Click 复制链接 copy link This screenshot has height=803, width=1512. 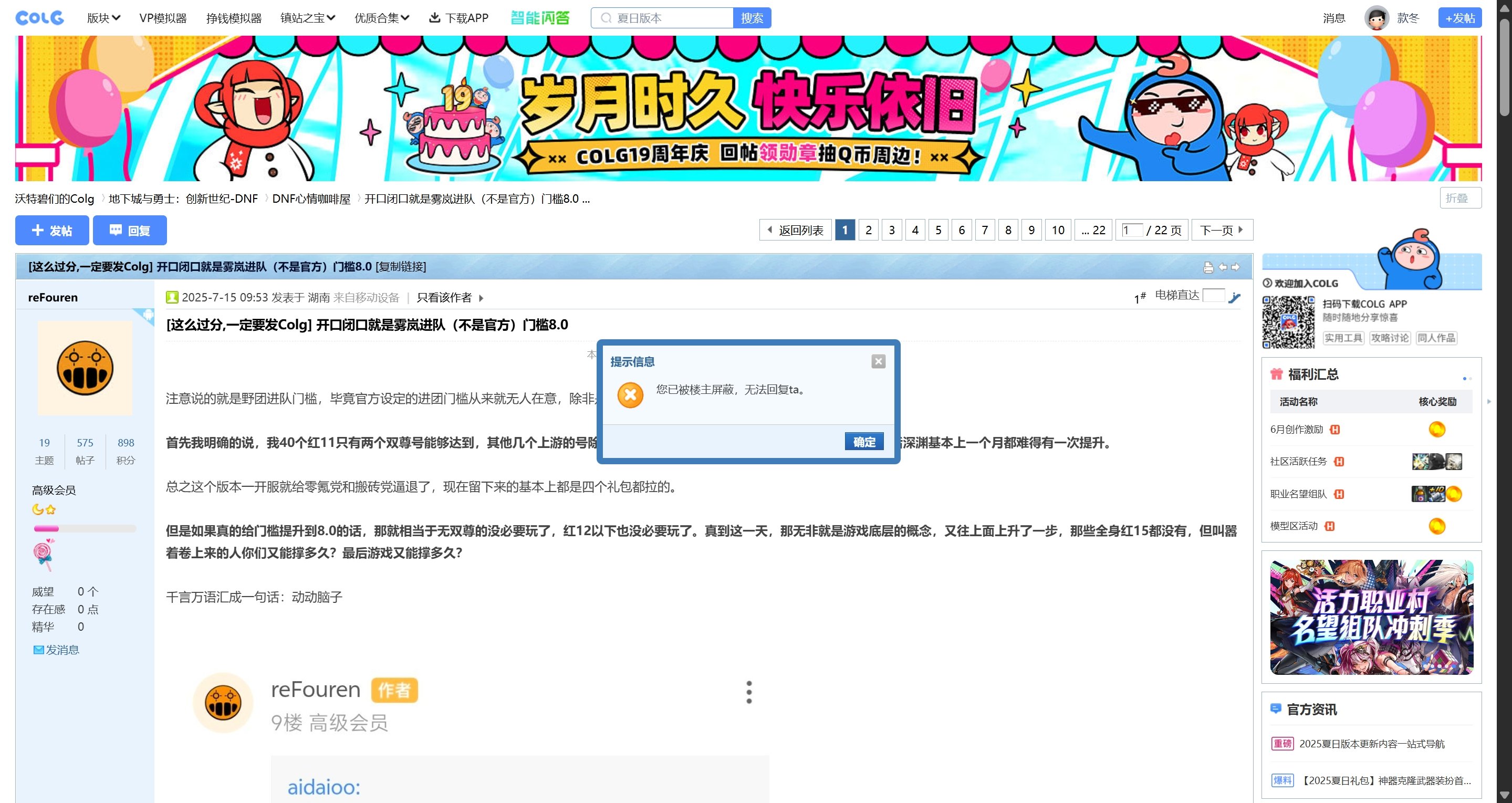click(401, 266)
